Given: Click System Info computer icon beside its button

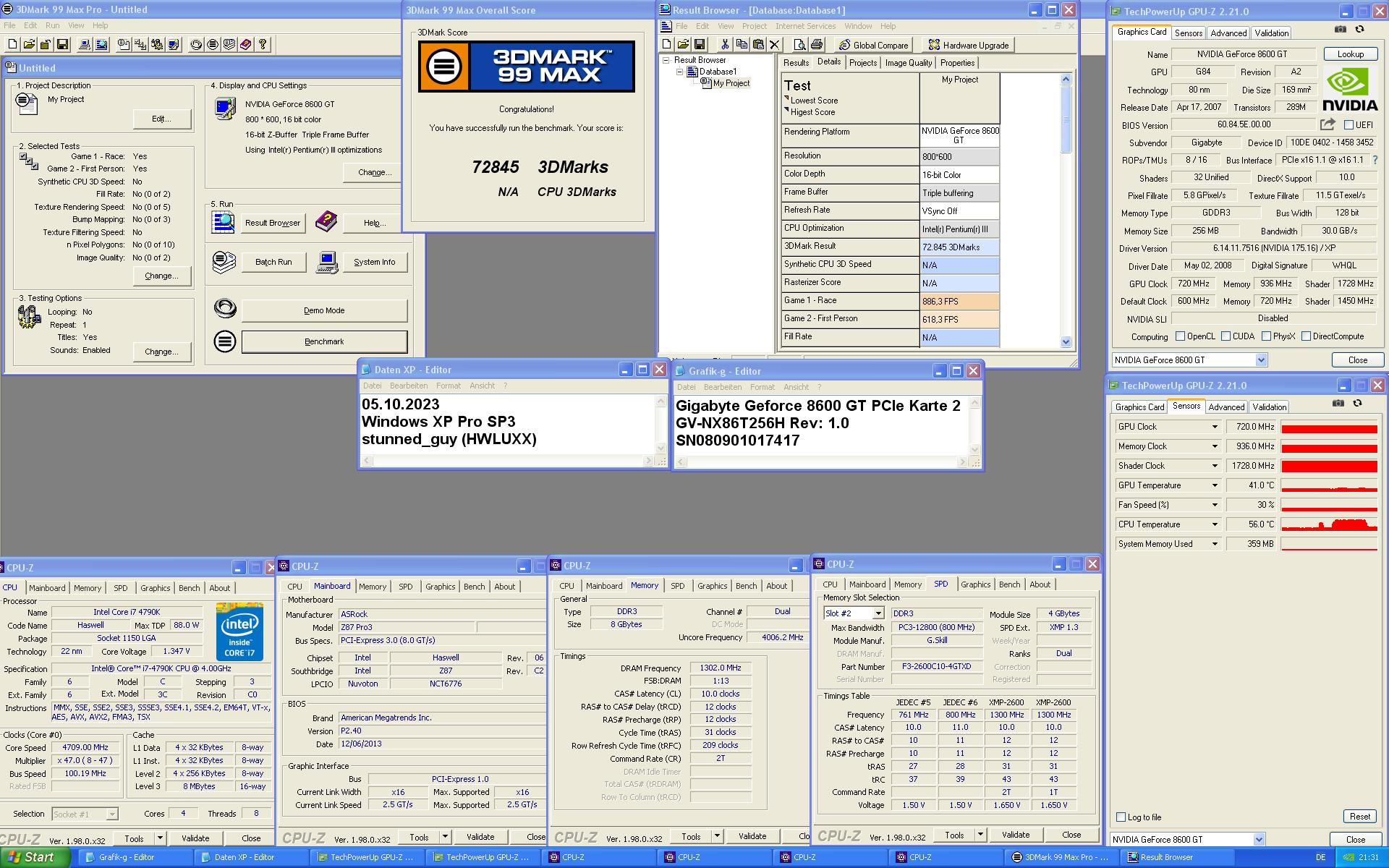Looking at the screenshot, I should point(328,262).
